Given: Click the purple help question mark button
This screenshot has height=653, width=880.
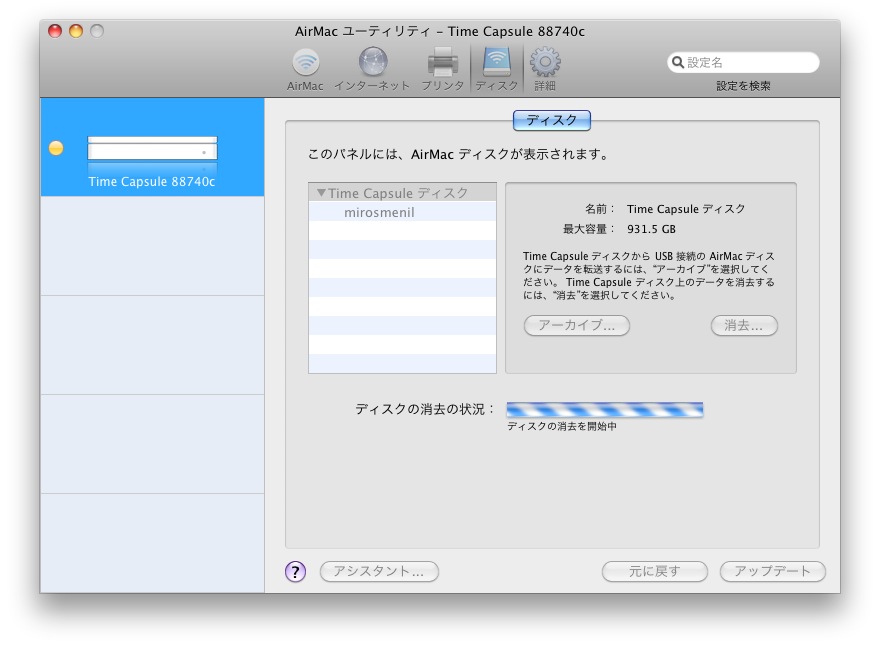Looking at the screenshot, I should 296,572.
